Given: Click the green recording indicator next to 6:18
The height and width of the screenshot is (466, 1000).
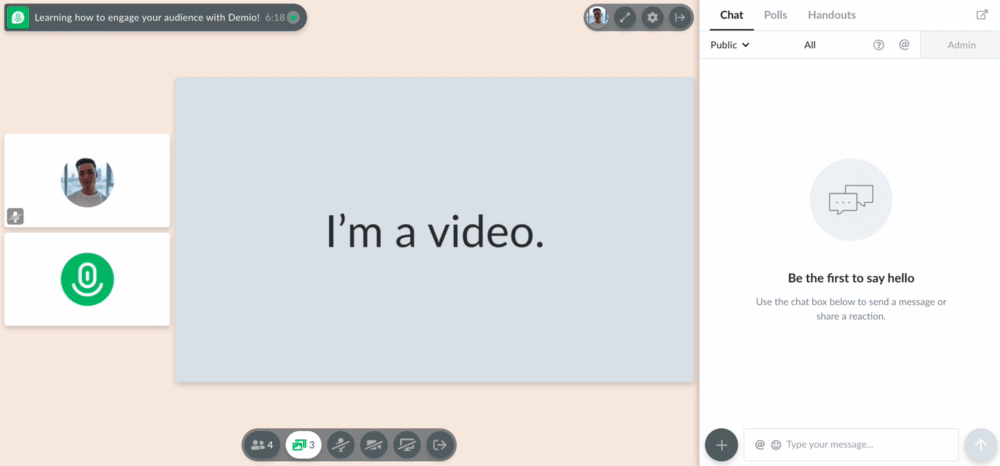Looking at the screenshot, I should tap(293, 18).
